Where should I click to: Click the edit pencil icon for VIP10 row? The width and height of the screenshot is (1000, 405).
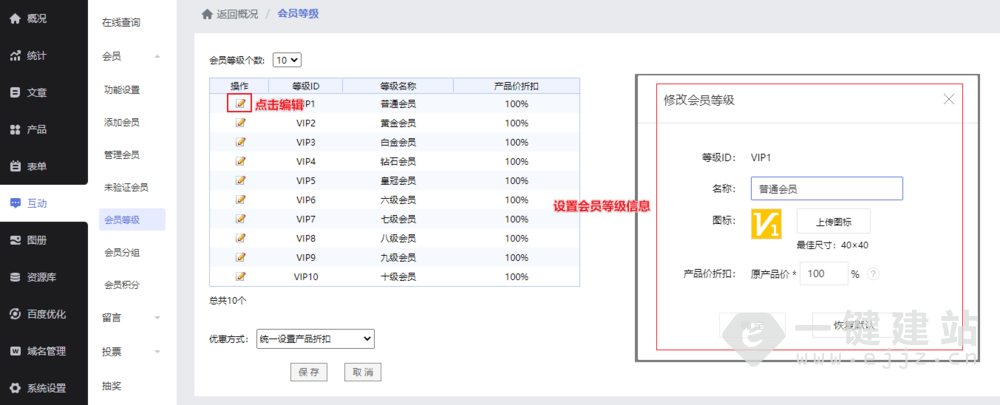[240, 276]
